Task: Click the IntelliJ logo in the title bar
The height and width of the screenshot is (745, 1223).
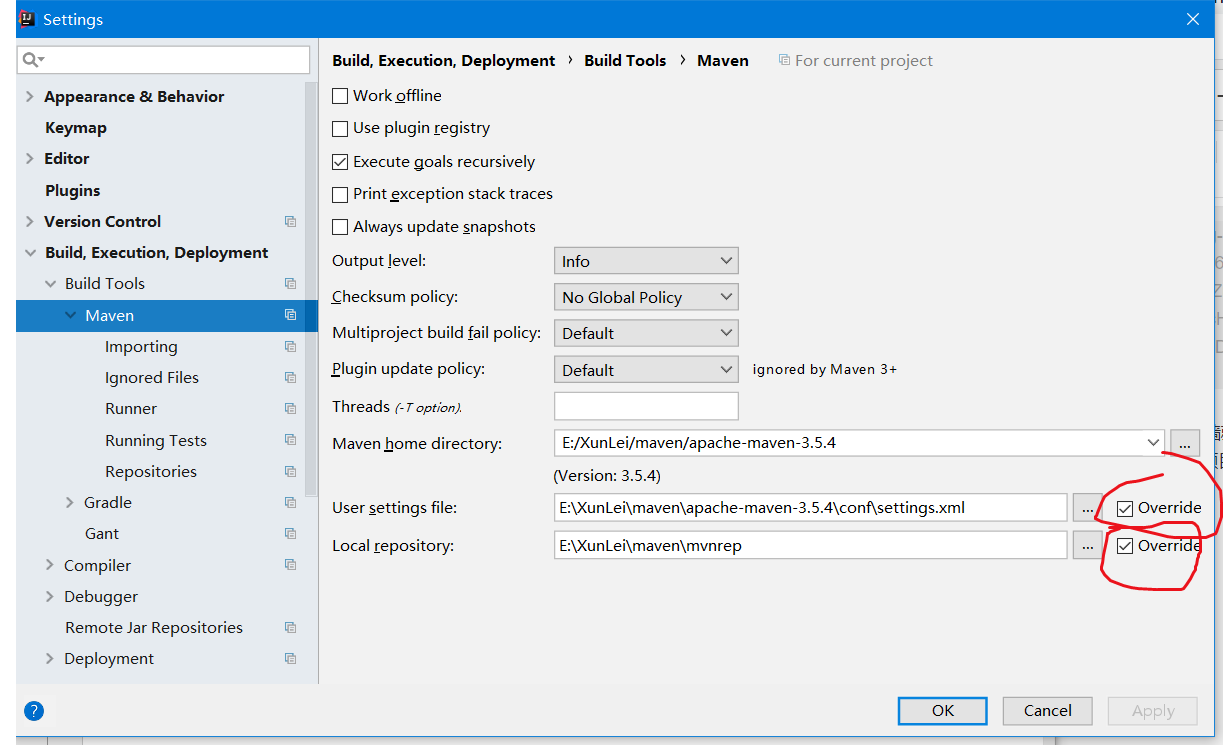Action: point(27,19)
